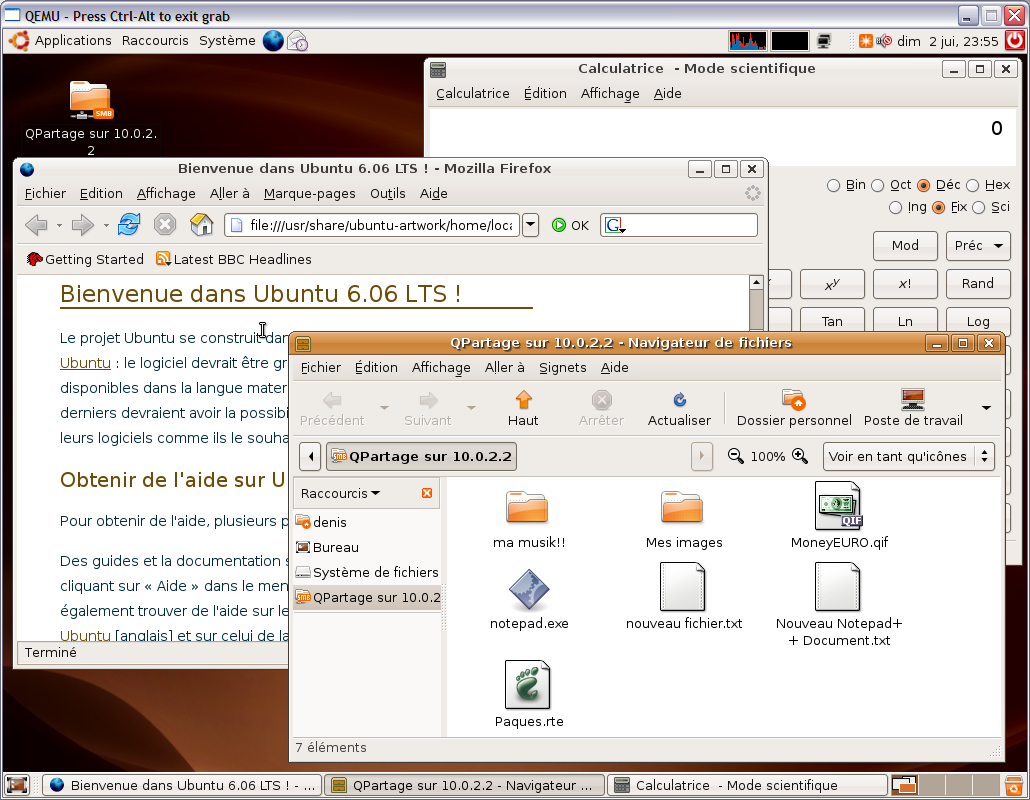Screen dimensions: 1030x800
Task: Open Affichage menu in Calculatrice
Action: click(610, 94)
